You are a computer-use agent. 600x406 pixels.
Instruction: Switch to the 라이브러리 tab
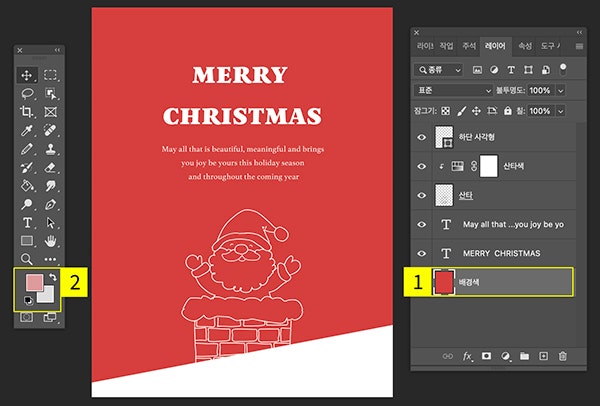425,46
